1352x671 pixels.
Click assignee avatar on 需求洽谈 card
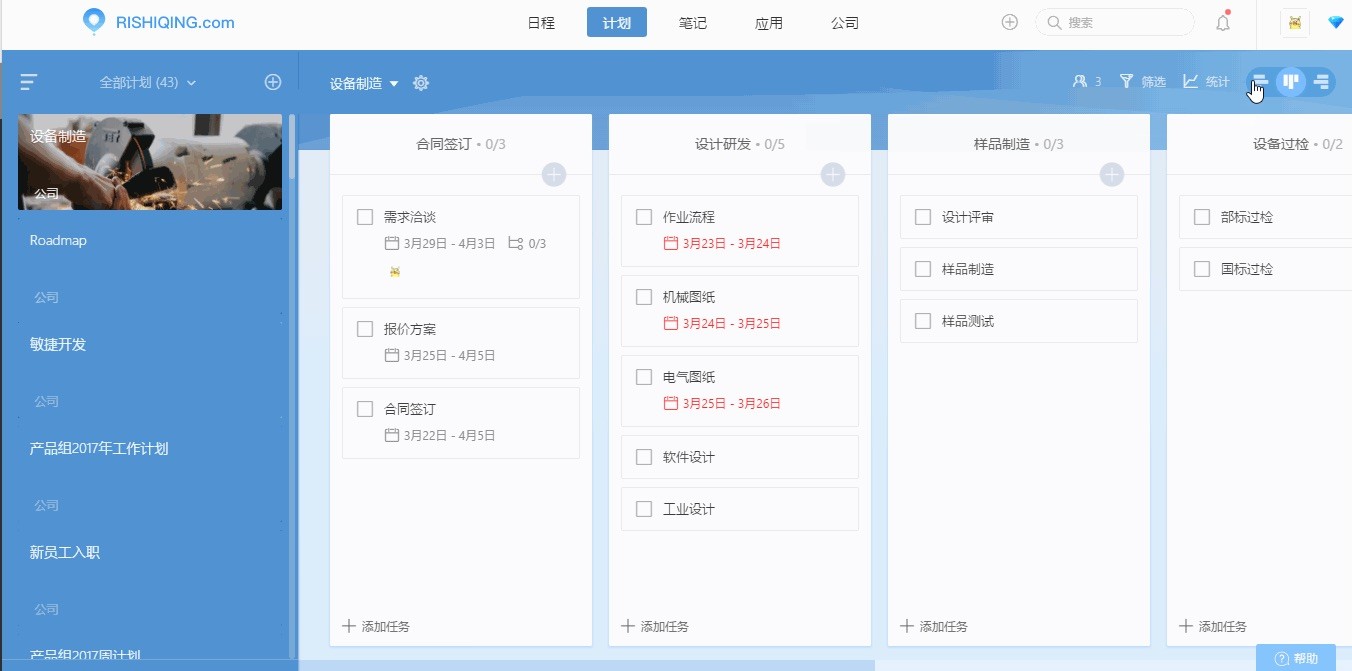pos(394,272)
